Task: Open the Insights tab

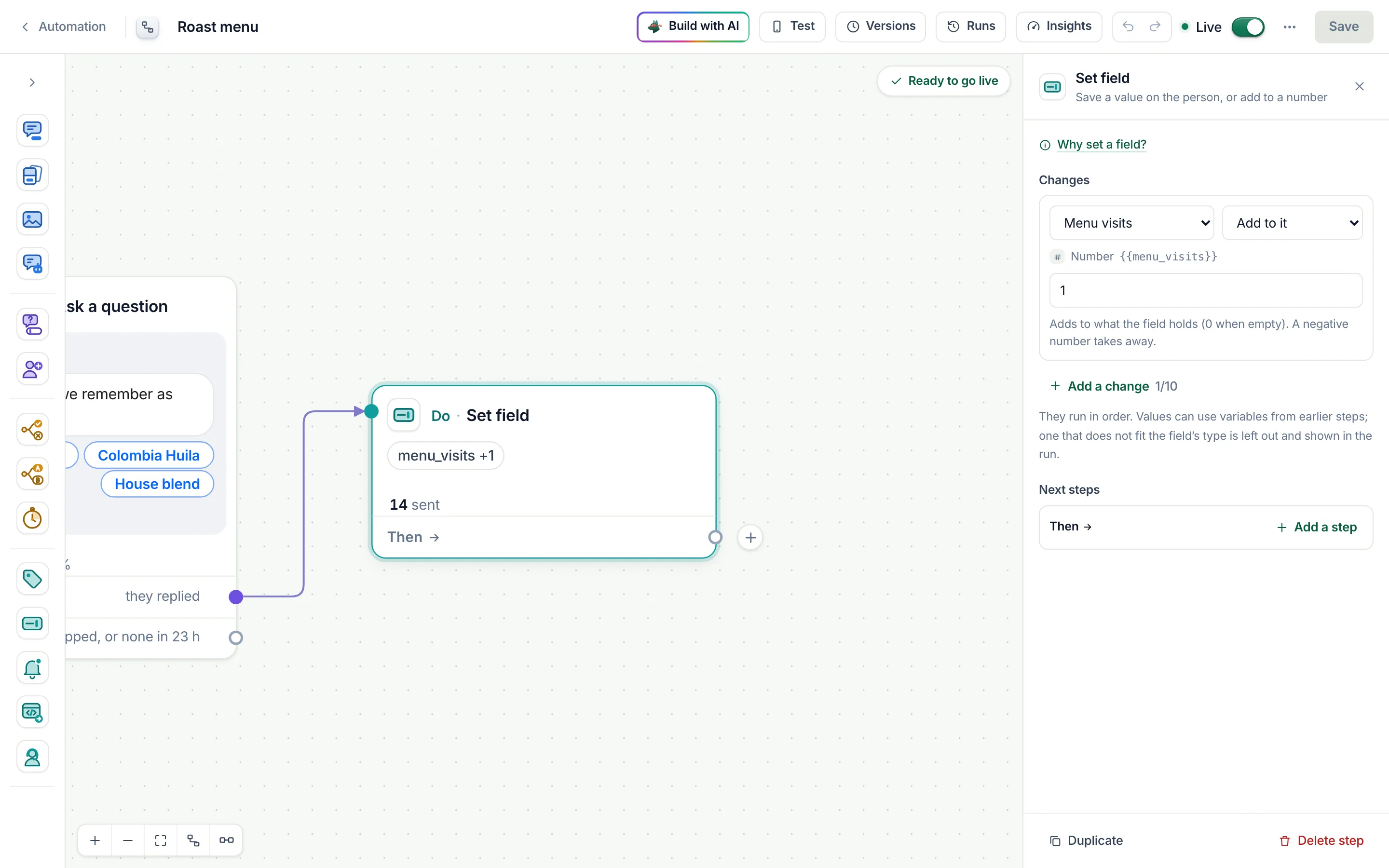Action: [1059, 27]
